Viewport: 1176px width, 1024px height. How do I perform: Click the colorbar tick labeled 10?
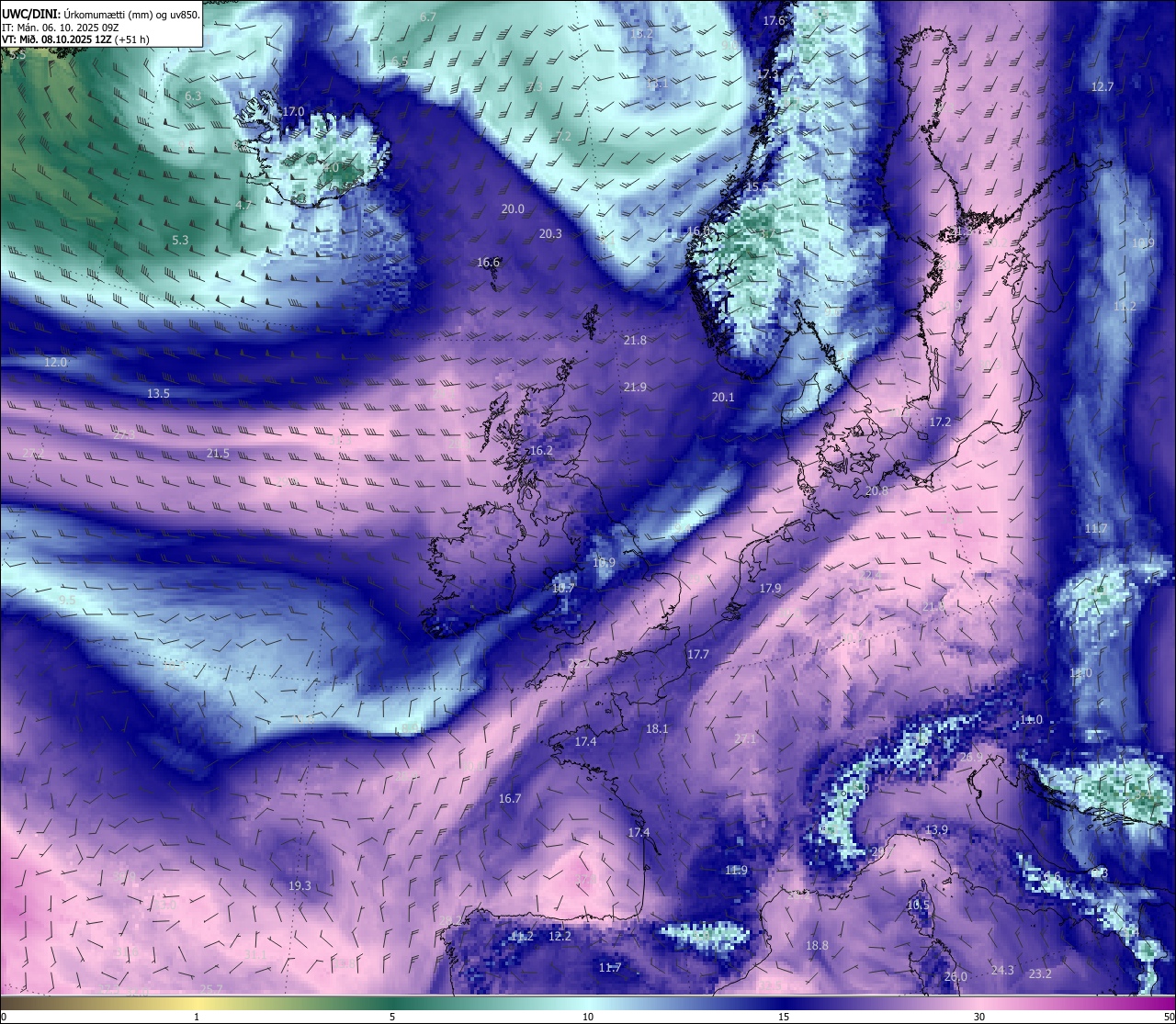[x=588, y=1017]
